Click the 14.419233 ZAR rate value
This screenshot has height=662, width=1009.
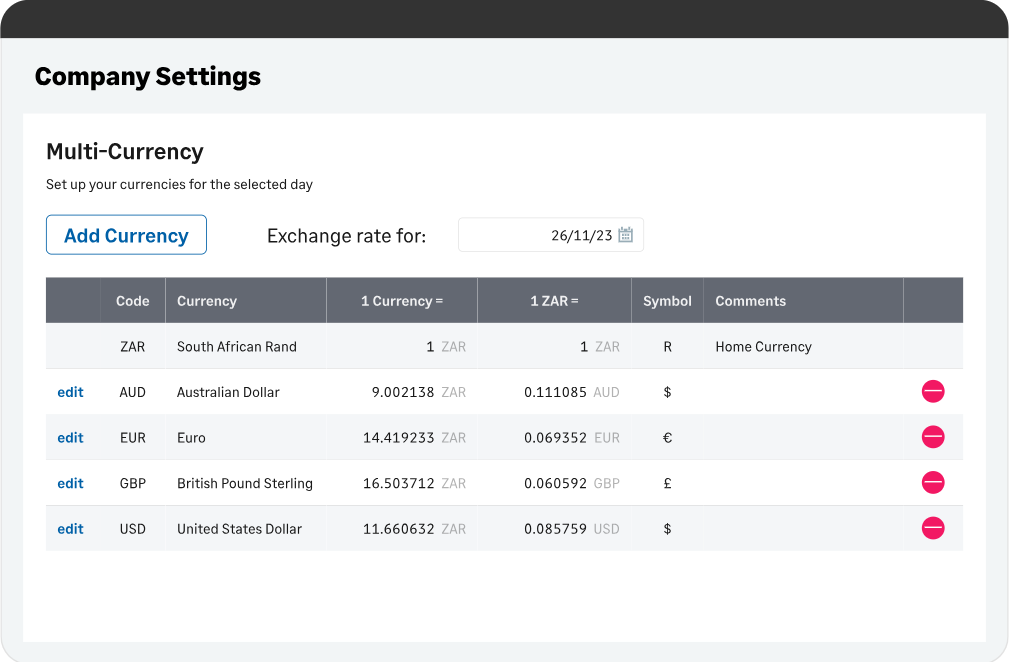[x=414, y=438]
